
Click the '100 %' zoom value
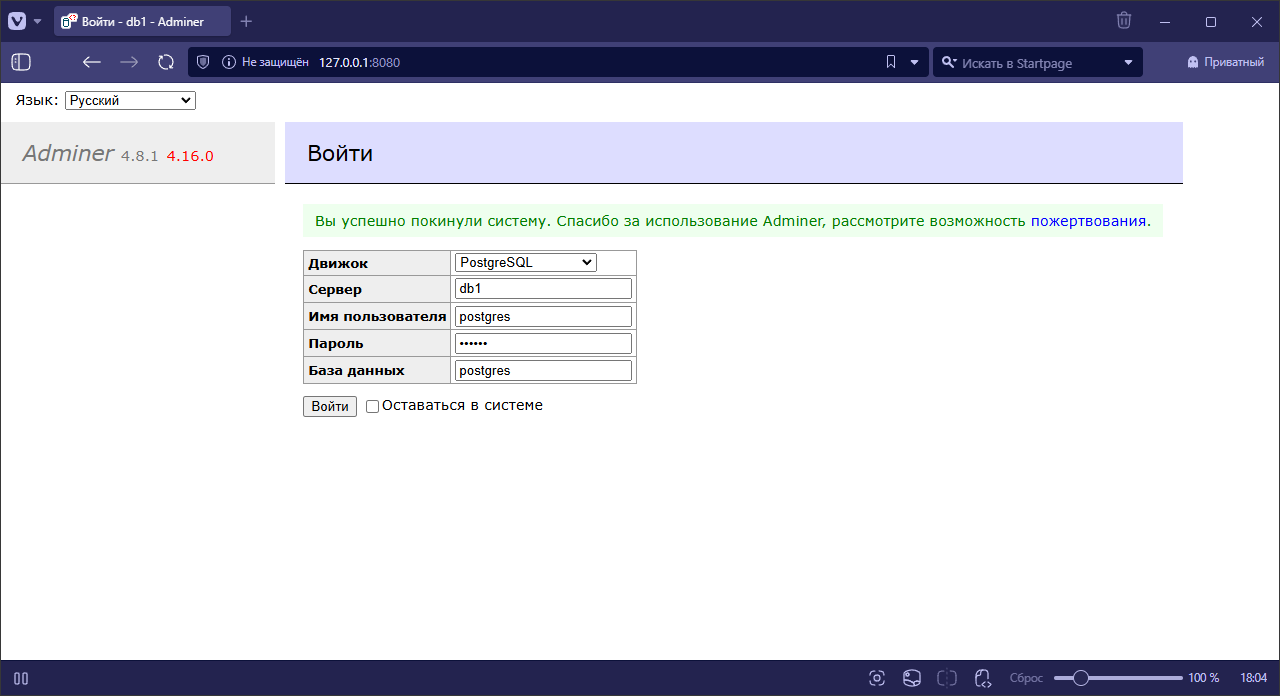click(x=1204, y=678)
